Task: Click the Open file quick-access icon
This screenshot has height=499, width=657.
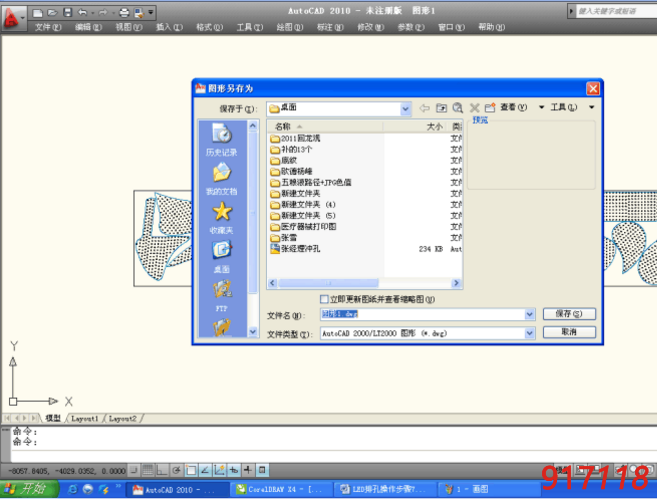Action: coord(52,13)
